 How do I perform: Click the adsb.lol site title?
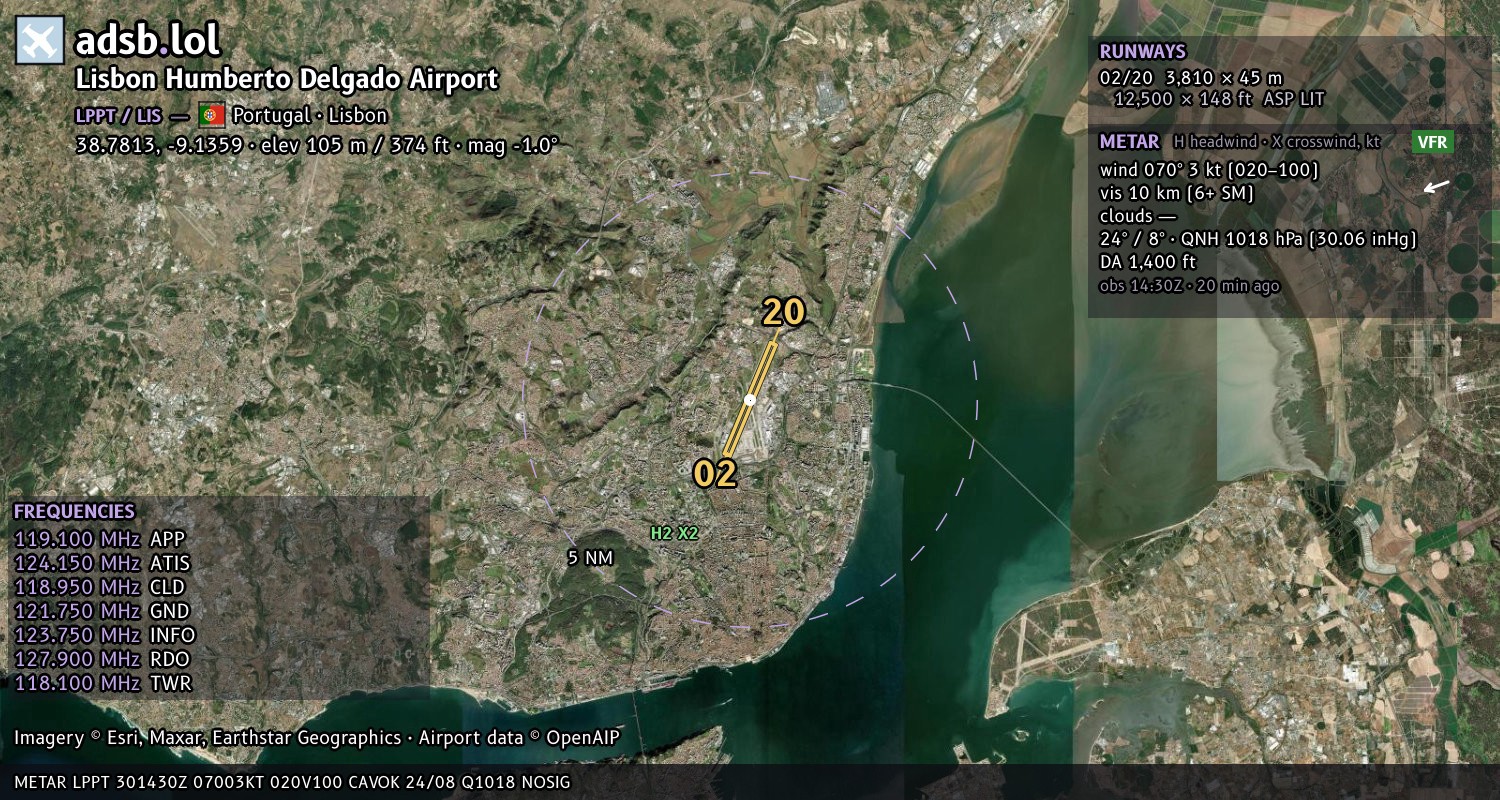(147, 40)
